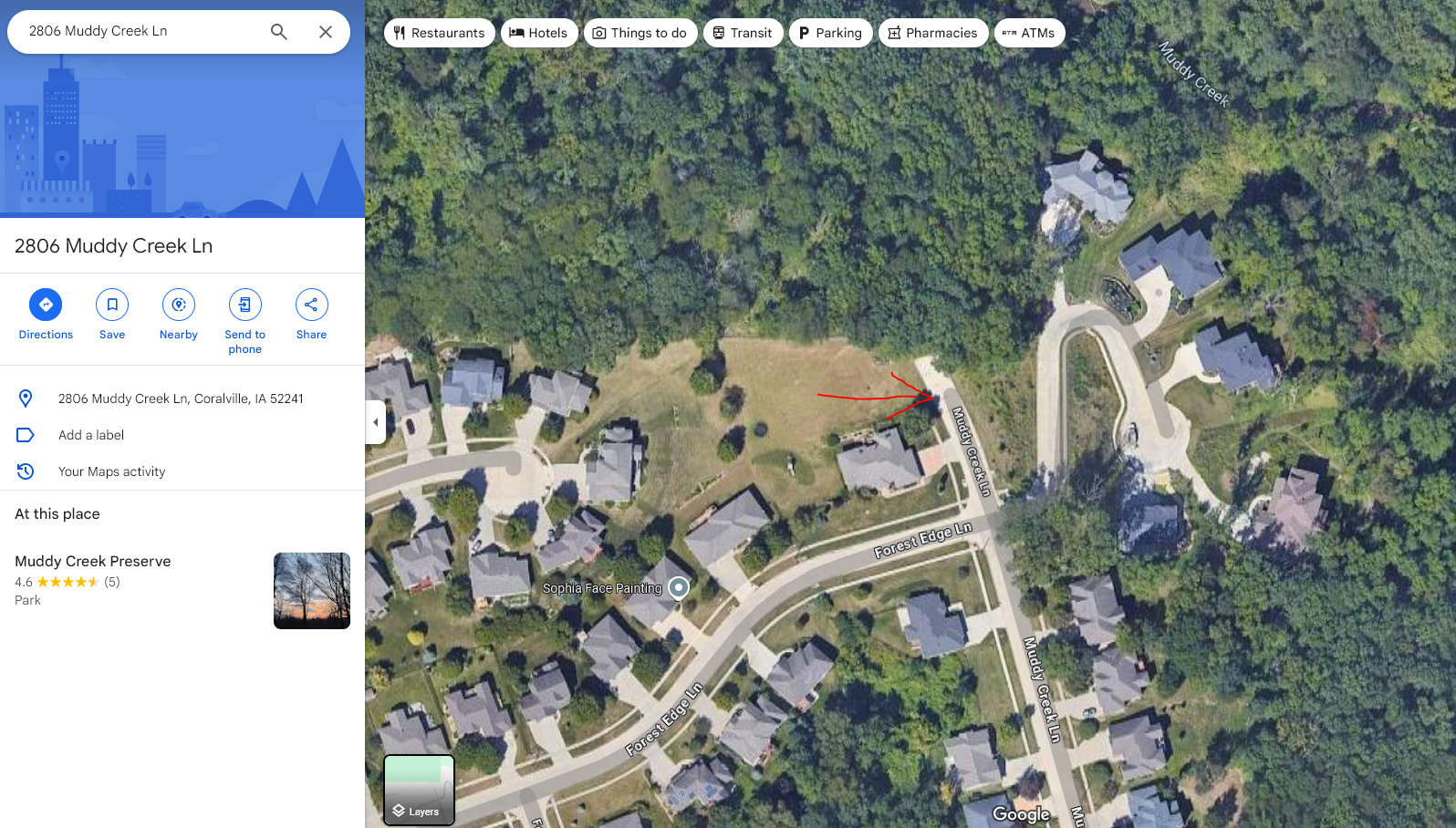Save this place using the bookmark icon
1456x828 pixels.
[112, 315]
